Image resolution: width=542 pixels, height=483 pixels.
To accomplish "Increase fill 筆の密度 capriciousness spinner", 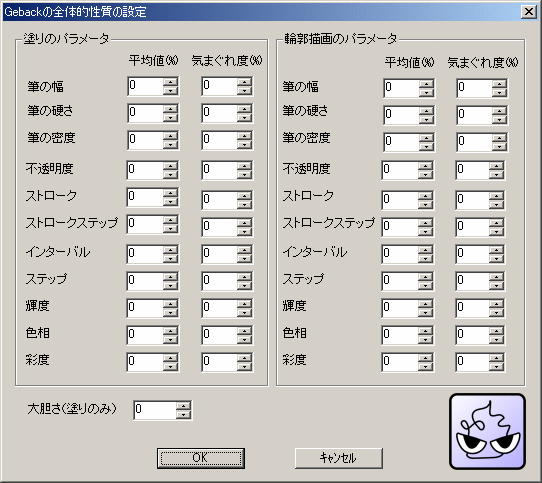I will [x=244, y=136].
